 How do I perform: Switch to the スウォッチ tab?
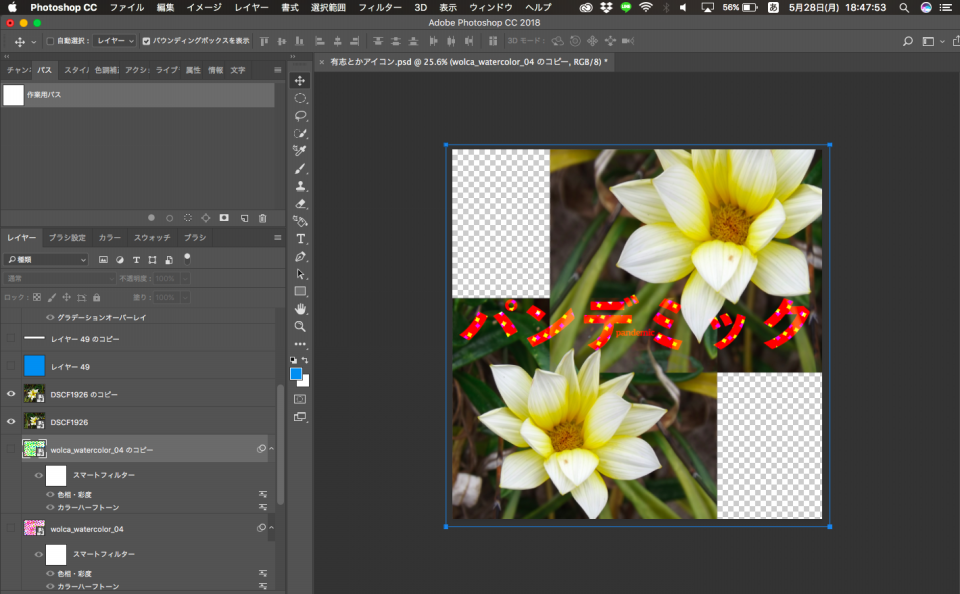(x=152, y=238)
